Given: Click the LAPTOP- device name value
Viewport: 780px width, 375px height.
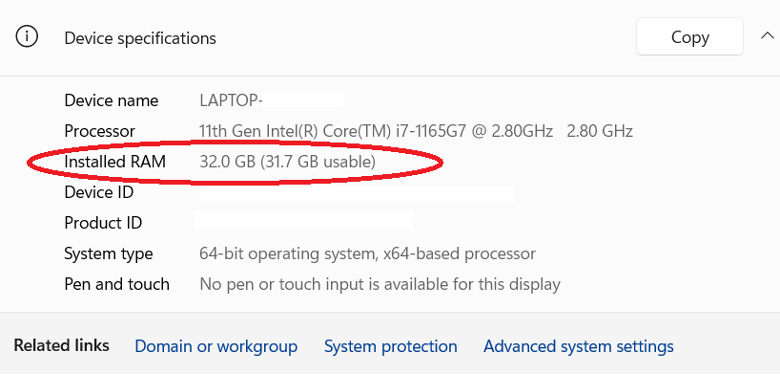Looking at the screenshot, I should [x=231, y=100].
